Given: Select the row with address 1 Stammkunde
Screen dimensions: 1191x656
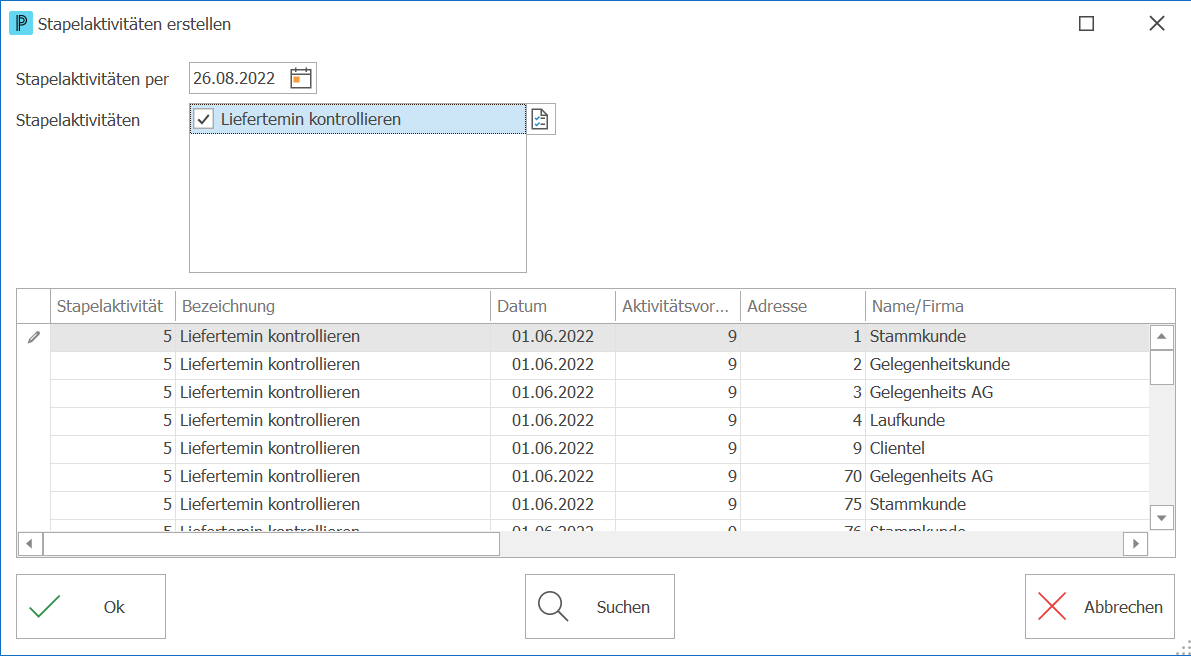Looking at the screenshot, I should tap(600, 336).
